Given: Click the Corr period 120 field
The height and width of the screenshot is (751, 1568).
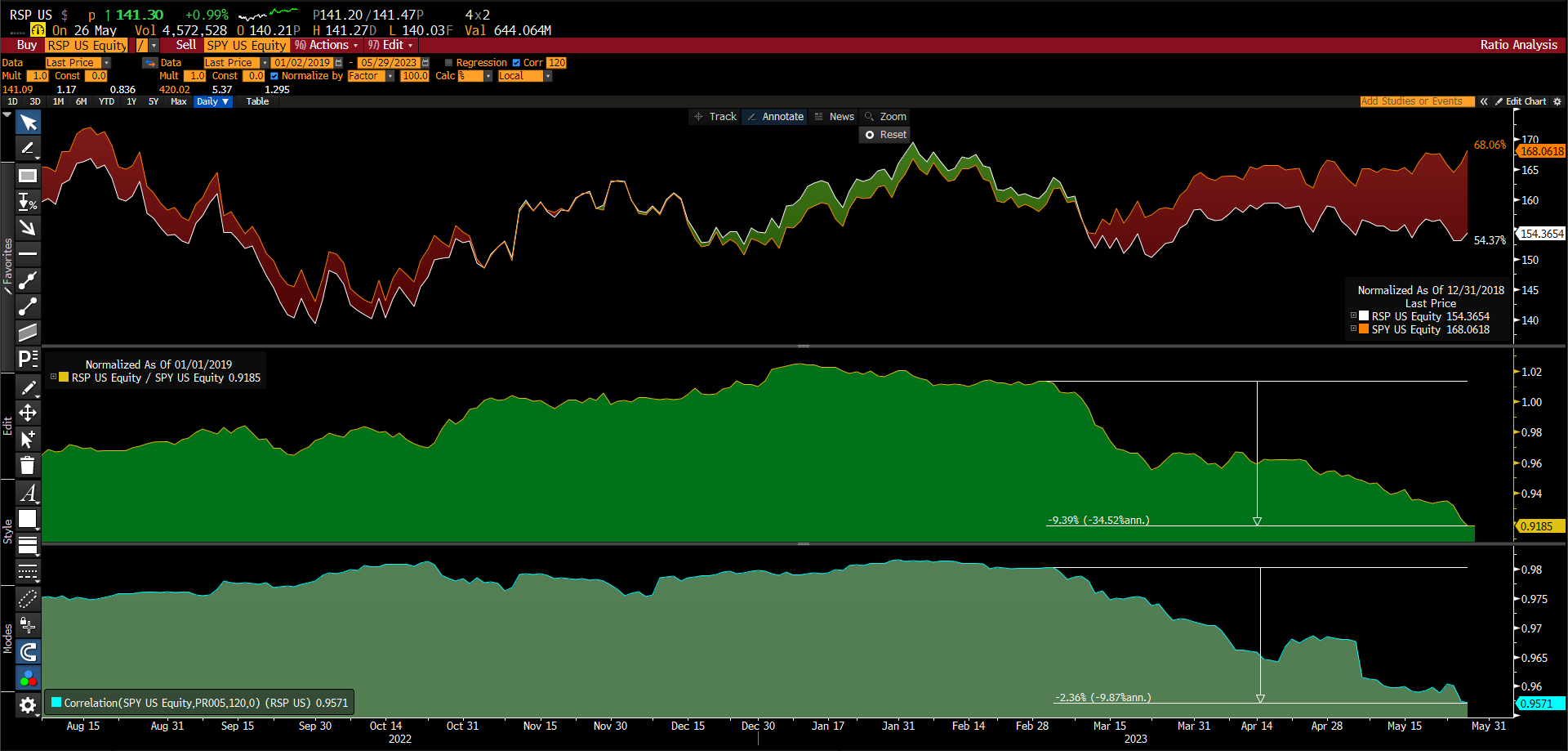Looking at the screenshot, I should (x=556, y=63).
